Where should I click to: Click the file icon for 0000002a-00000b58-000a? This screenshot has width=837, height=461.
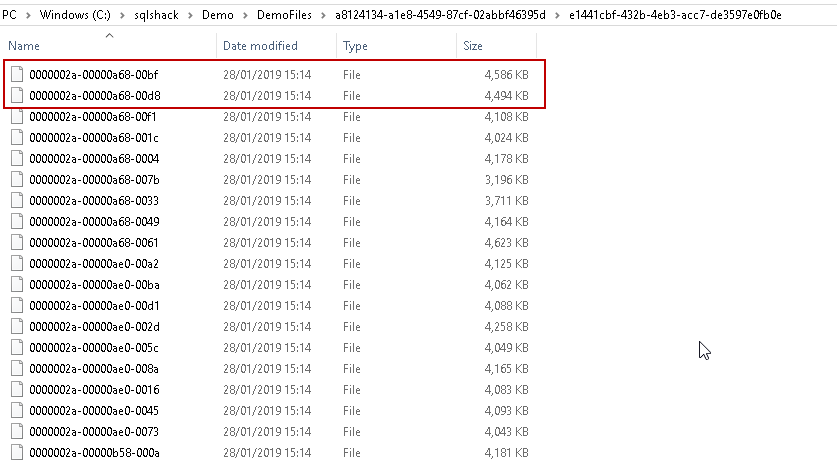click(x=17, y=453)
